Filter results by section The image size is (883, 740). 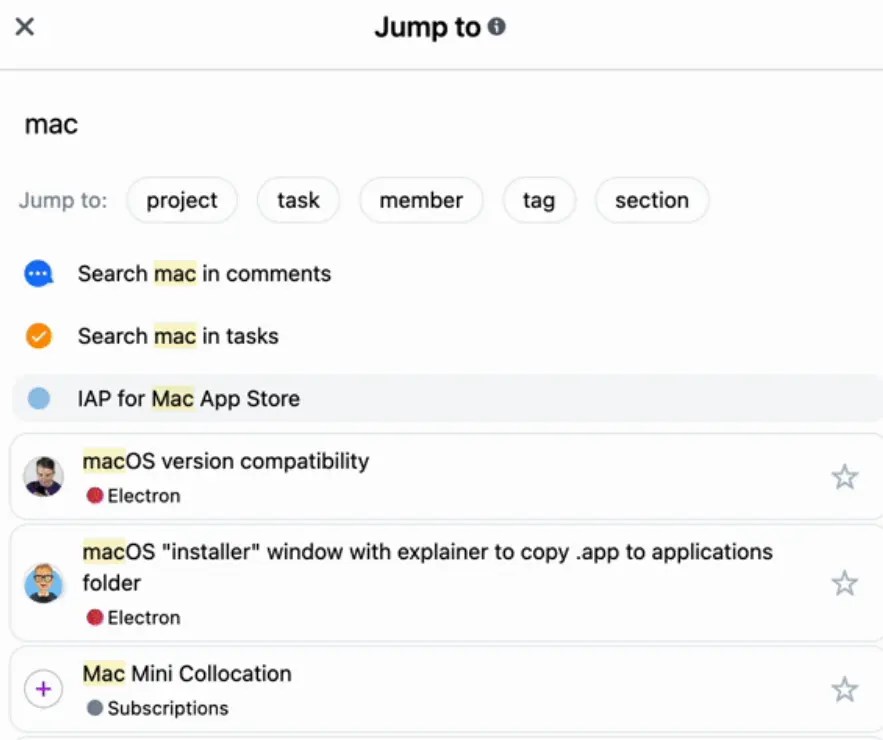pyautogui.click(x=652, y=200)
